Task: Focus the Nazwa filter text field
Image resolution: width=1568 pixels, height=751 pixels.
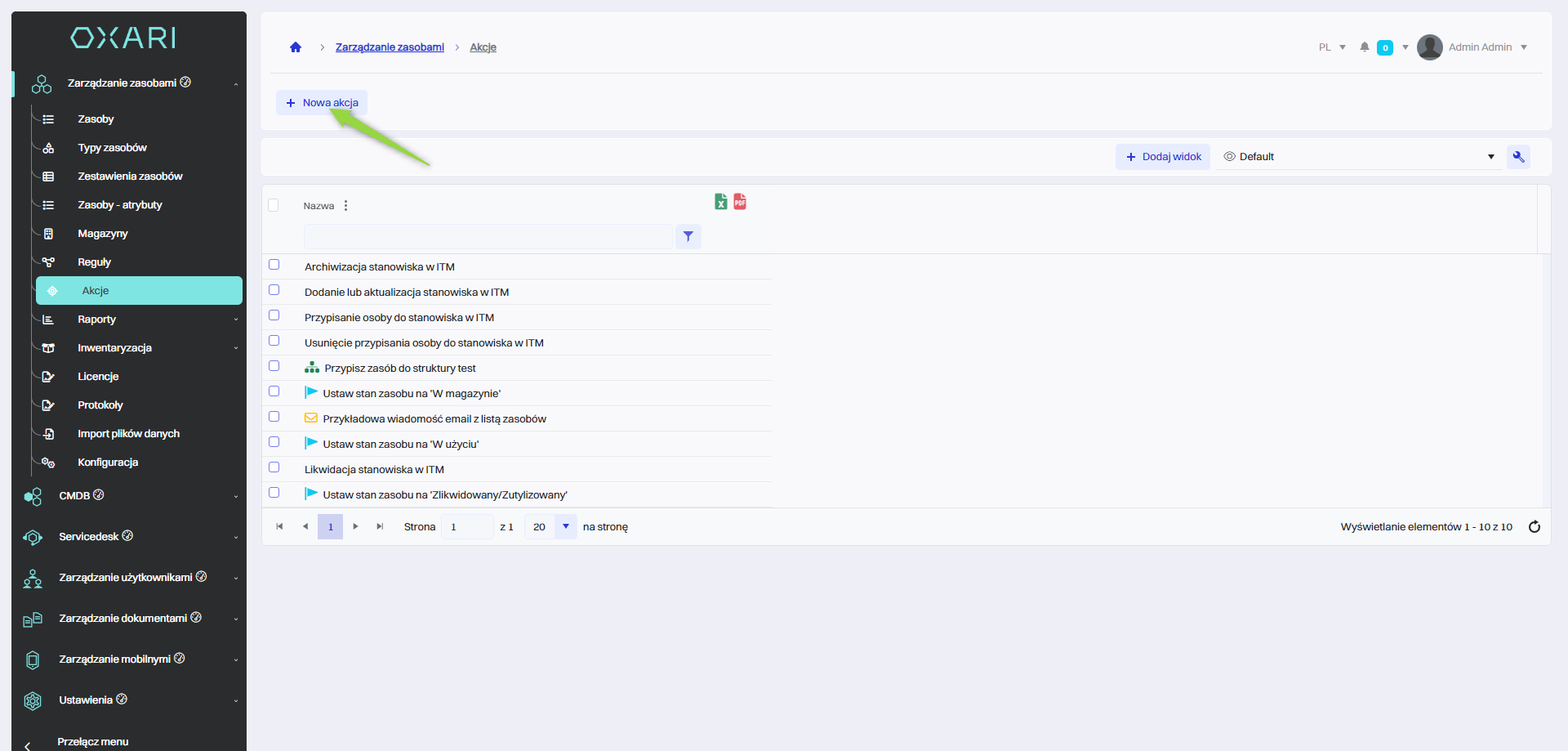Action: 488,237
